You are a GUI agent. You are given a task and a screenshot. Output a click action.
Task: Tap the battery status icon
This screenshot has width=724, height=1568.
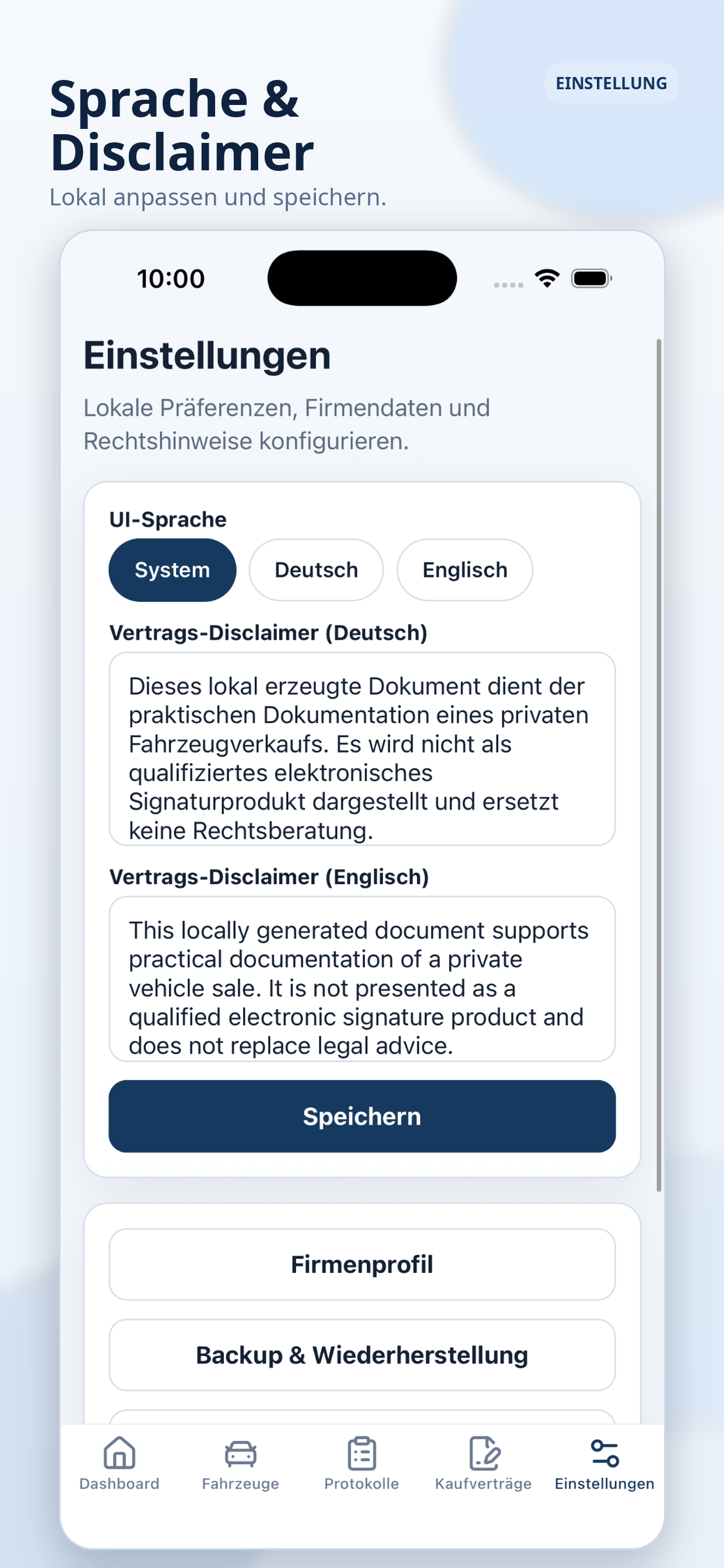[x=591, y=278]
